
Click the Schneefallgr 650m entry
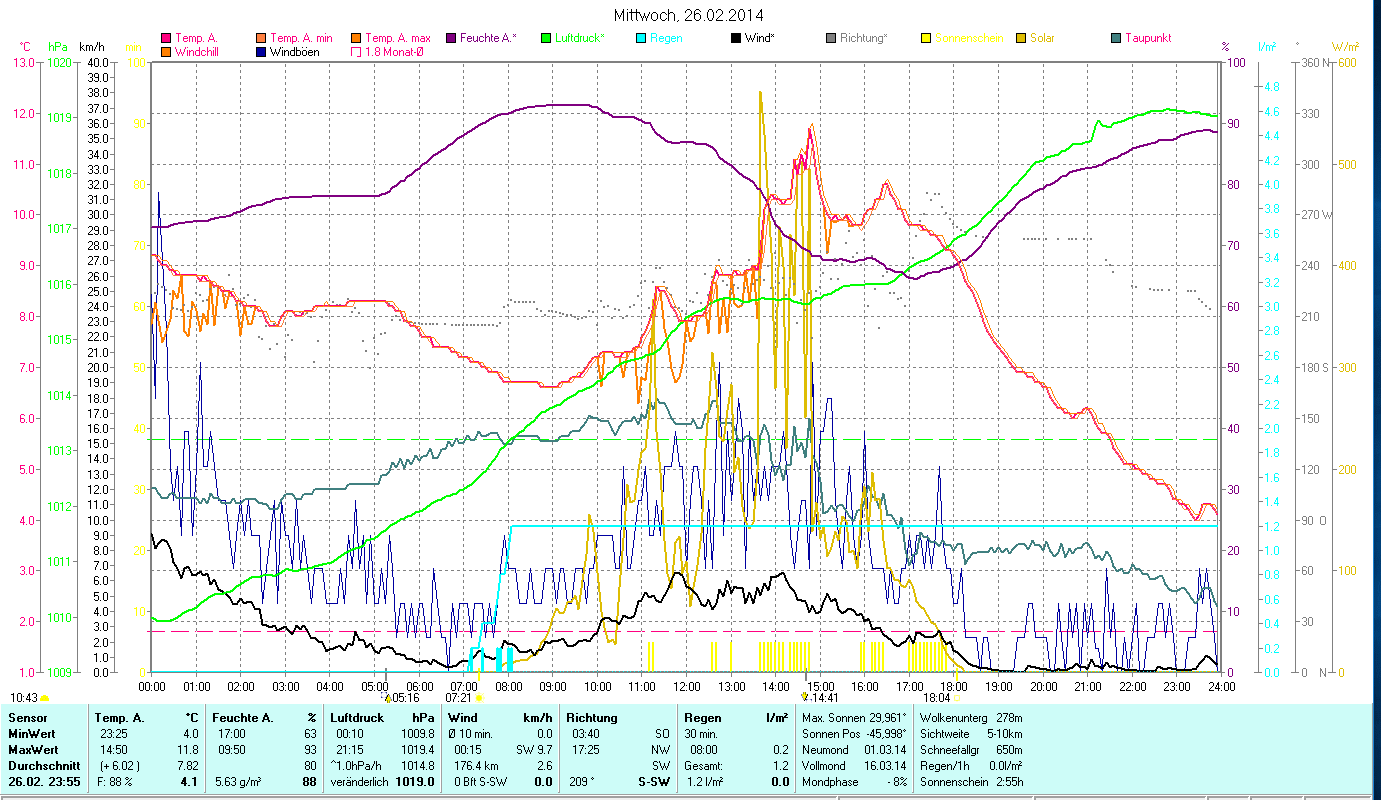[x=971, y=750]
